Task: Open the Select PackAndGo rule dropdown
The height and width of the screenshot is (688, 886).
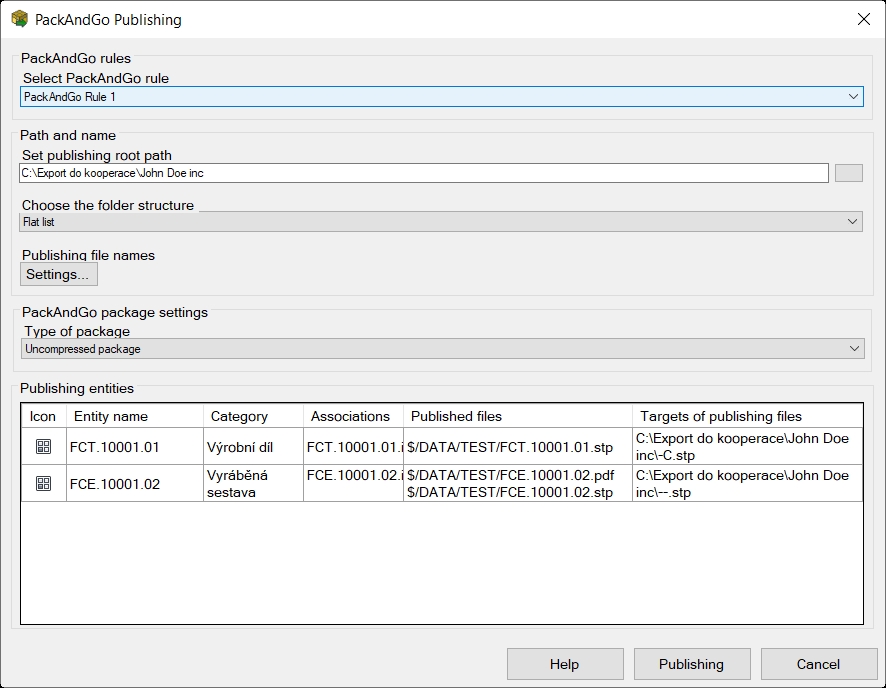Action: click(x=441, y=97)
